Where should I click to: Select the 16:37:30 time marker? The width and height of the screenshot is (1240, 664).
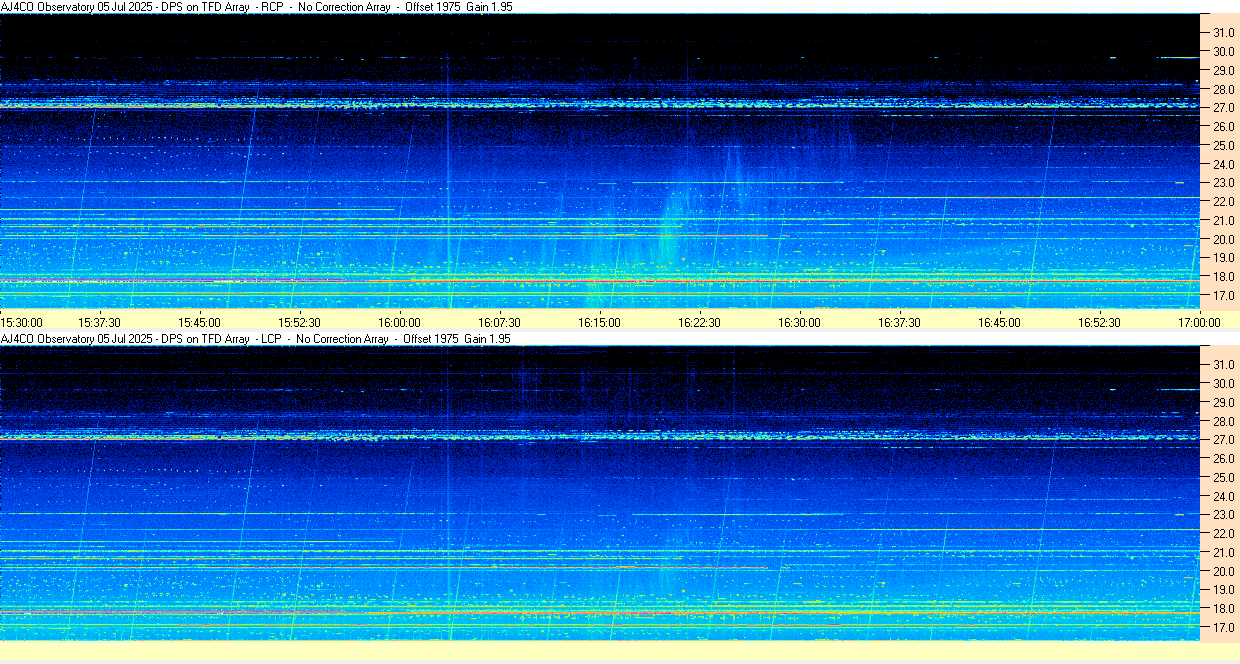click(899, 322)
